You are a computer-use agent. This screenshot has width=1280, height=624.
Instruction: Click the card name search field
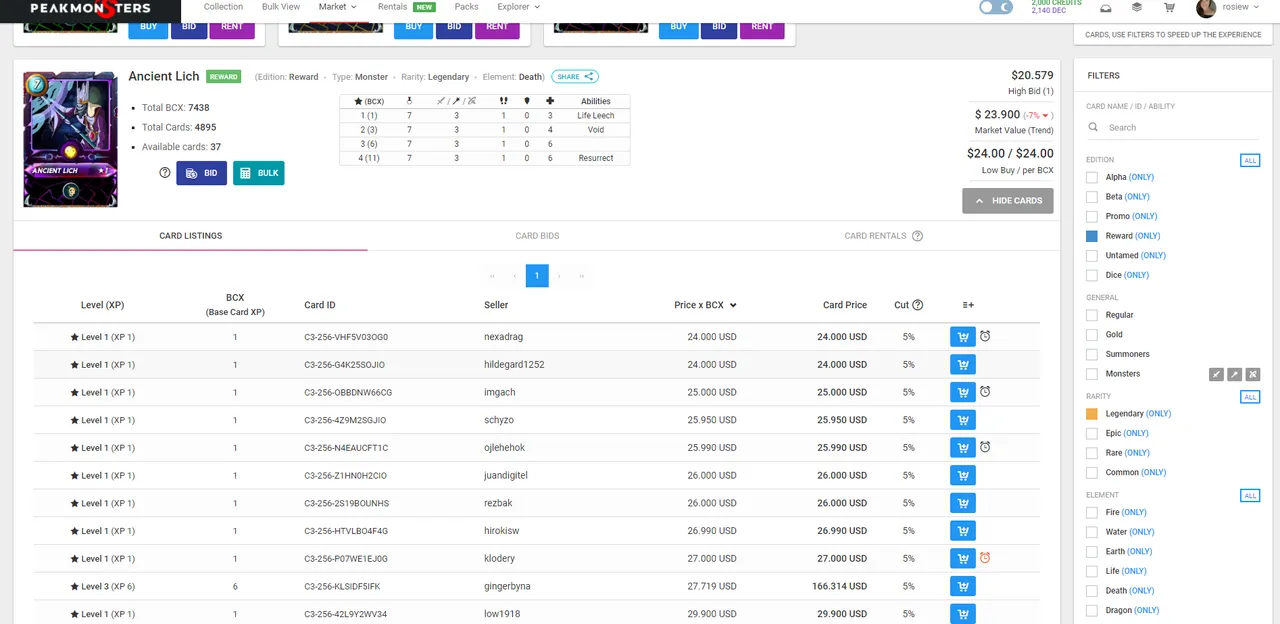point(1172,127)
